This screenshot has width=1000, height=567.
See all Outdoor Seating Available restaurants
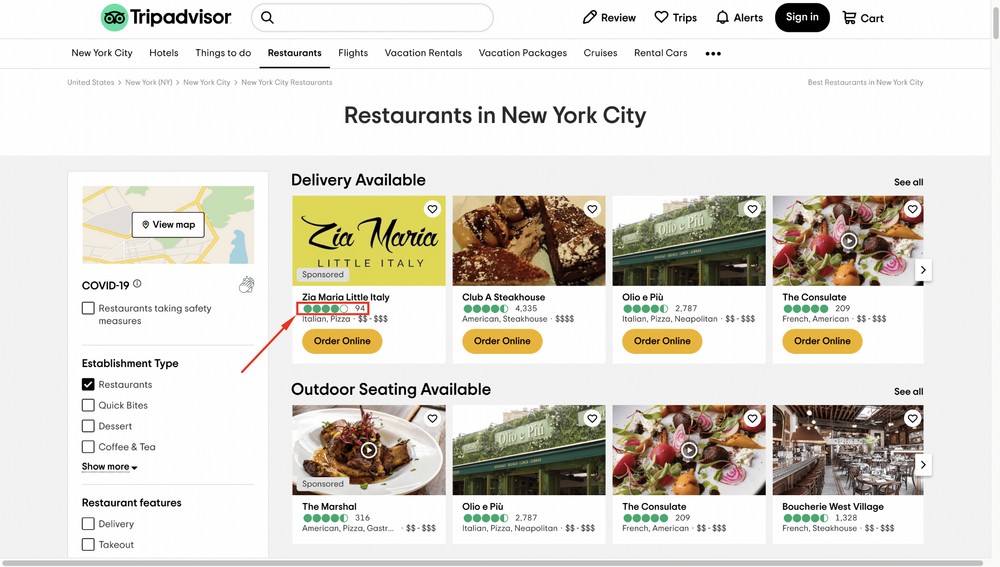908,392
